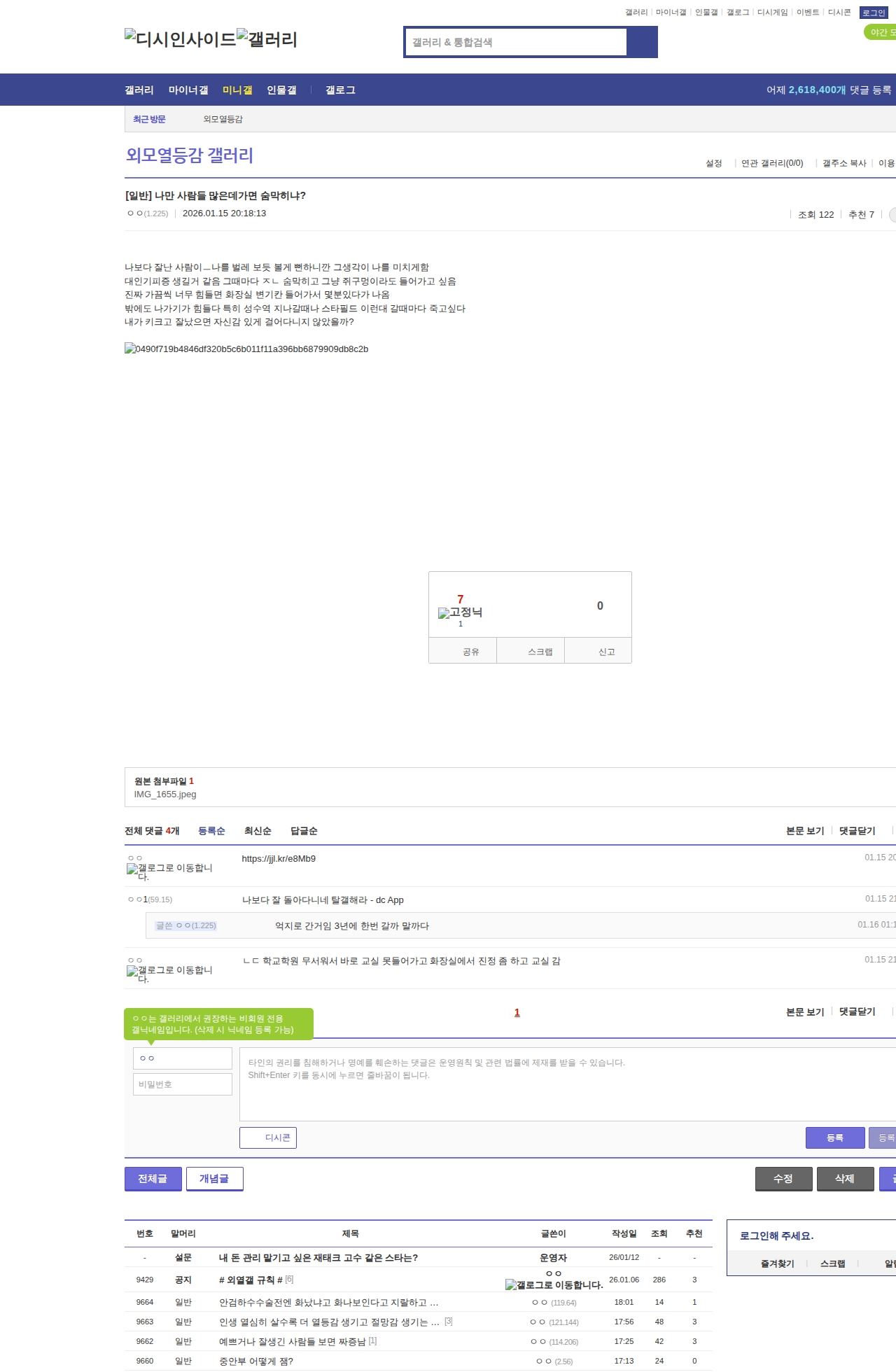Open the attached image in the post
896x1372 pixels.
(246, 349)
